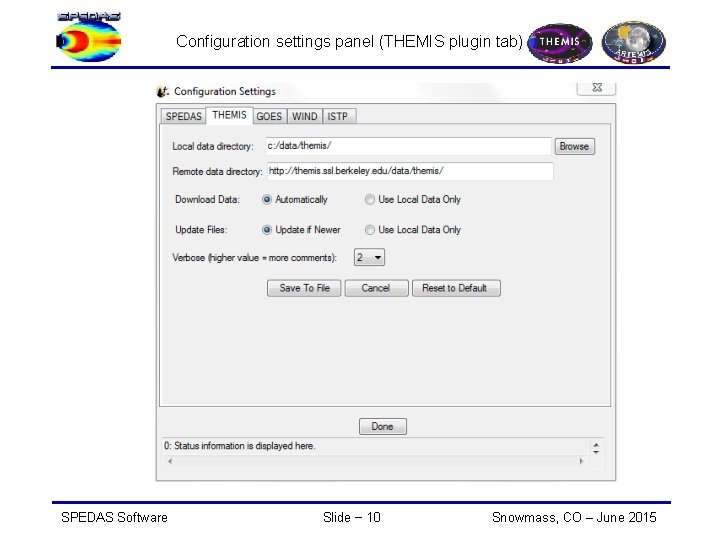Click the Configuration Settings window icon
Viewport: 720px width, 540px height.
(163, 91)
